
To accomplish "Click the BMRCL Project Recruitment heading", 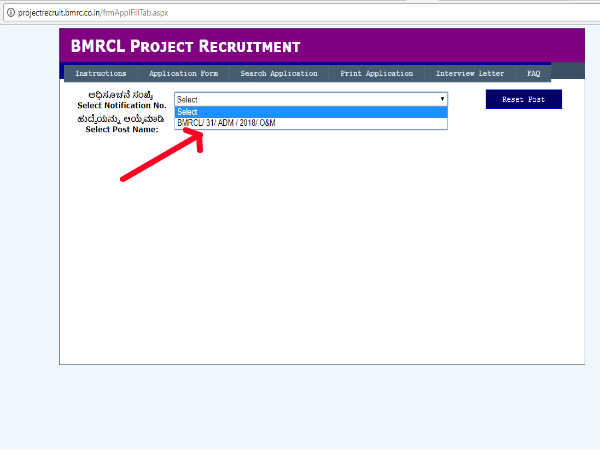I will click(185, 46).
